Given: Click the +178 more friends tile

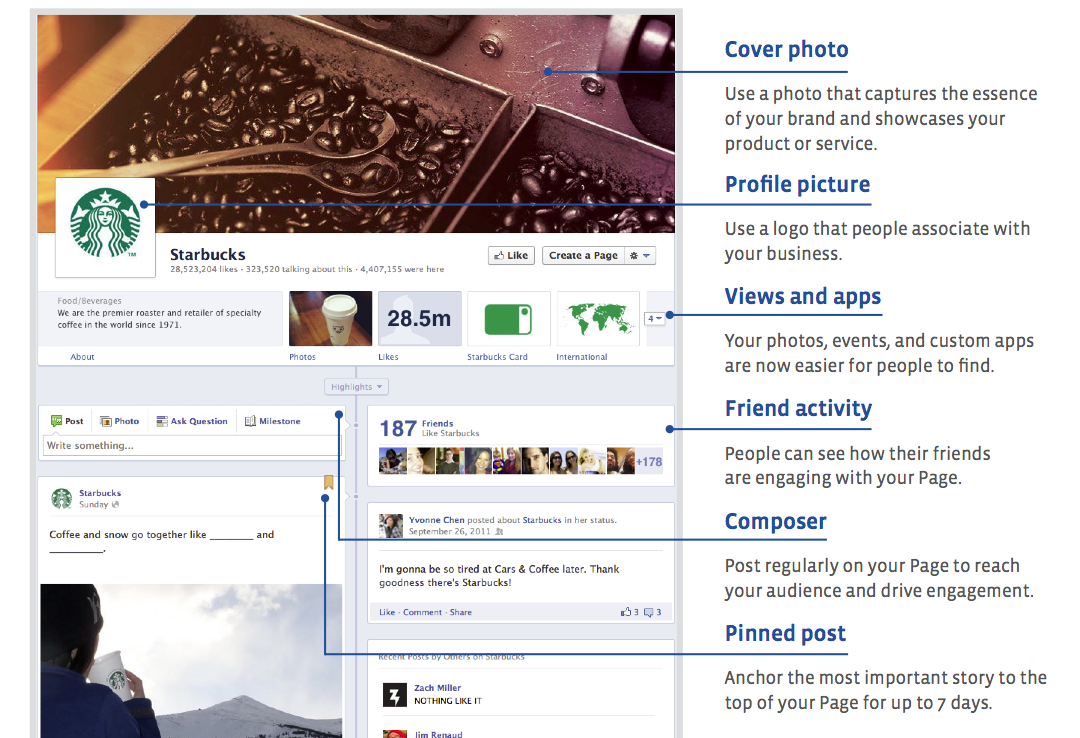Looking at the screenshot, I should pos(649,462).
